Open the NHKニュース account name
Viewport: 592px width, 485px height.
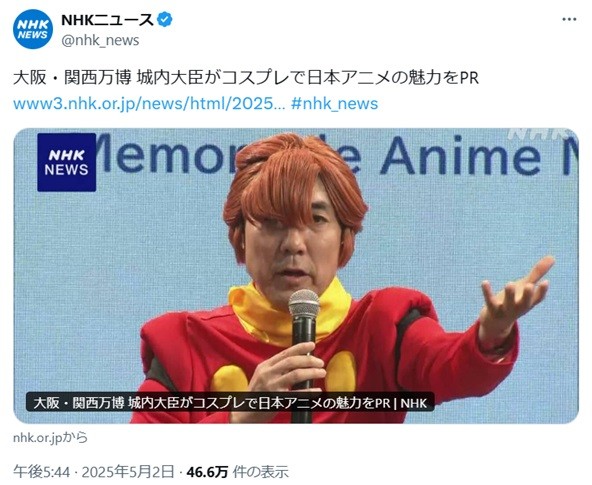click(108, 20)
